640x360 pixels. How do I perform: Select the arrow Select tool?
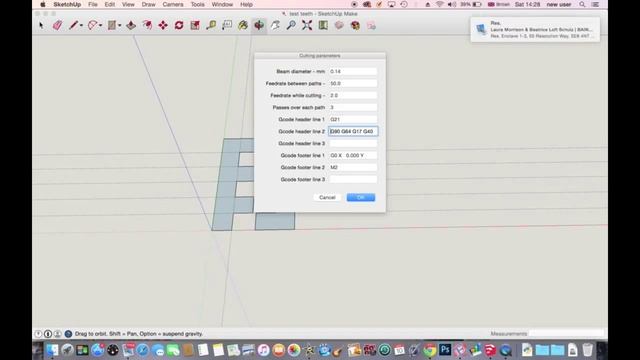point(41,25)
